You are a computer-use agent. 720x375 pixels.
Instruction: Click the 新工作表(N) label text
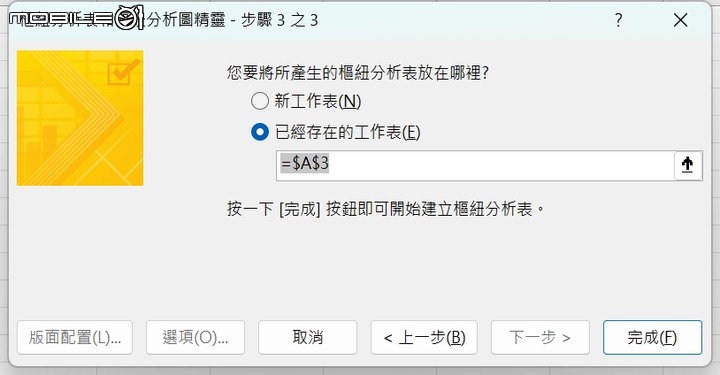(318, 101)
